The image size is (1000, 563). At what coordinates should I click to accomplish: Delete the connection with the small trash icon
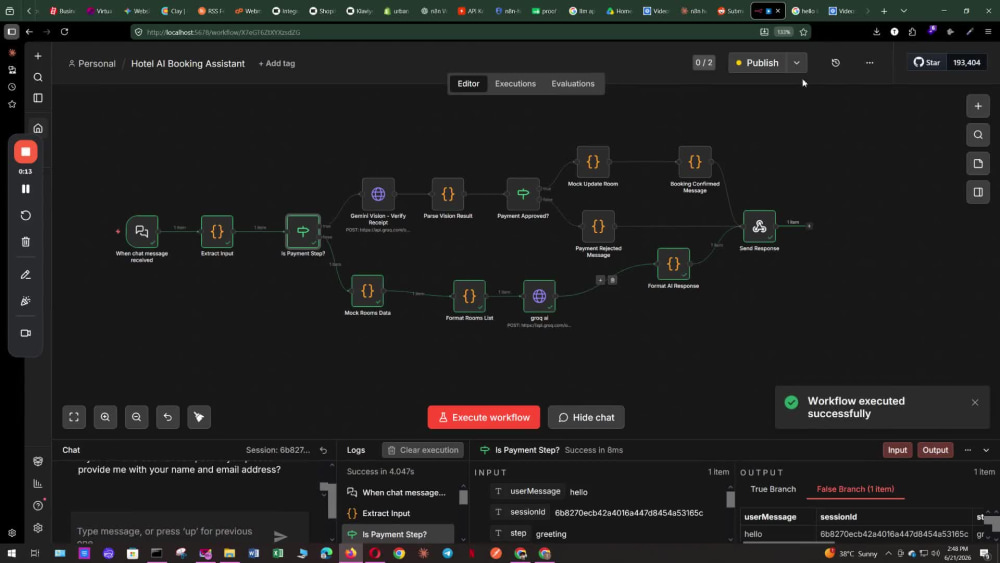(x=612, y=280)
